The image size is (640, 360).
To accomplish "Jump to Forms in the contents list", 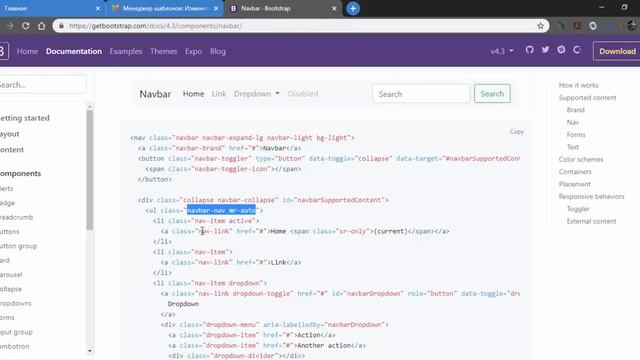I will pos(576,135).
